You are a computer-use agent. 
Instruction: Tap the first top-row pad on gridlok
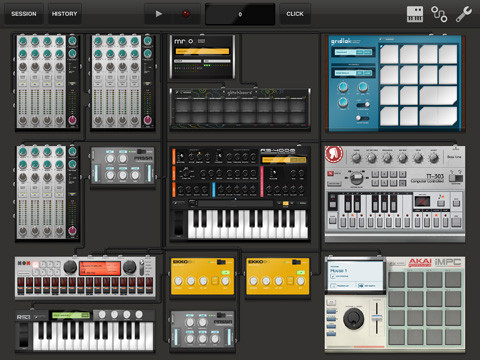coord(389,54)
